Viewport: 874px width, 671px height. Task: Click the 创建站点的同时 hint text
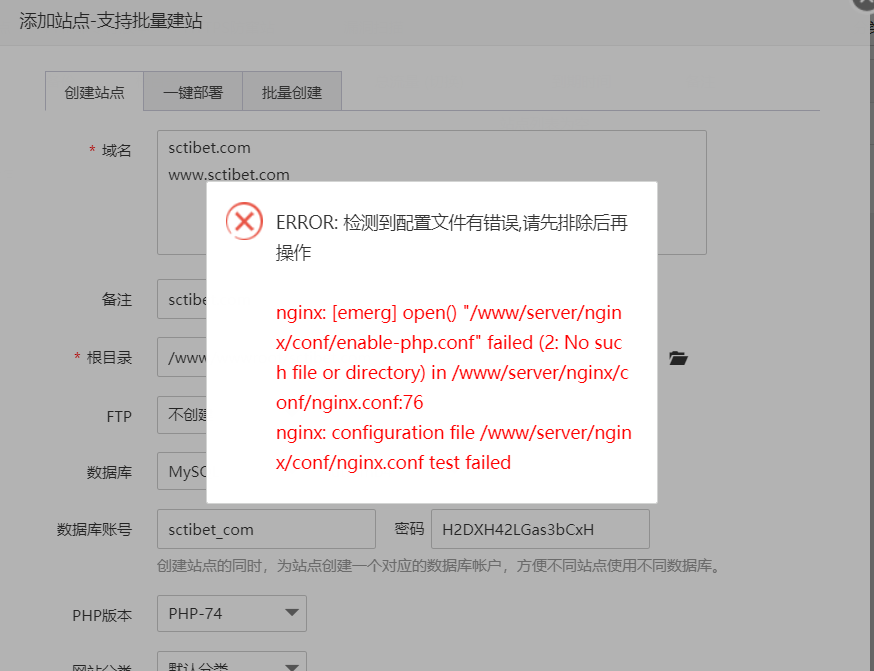pos(440,566)
